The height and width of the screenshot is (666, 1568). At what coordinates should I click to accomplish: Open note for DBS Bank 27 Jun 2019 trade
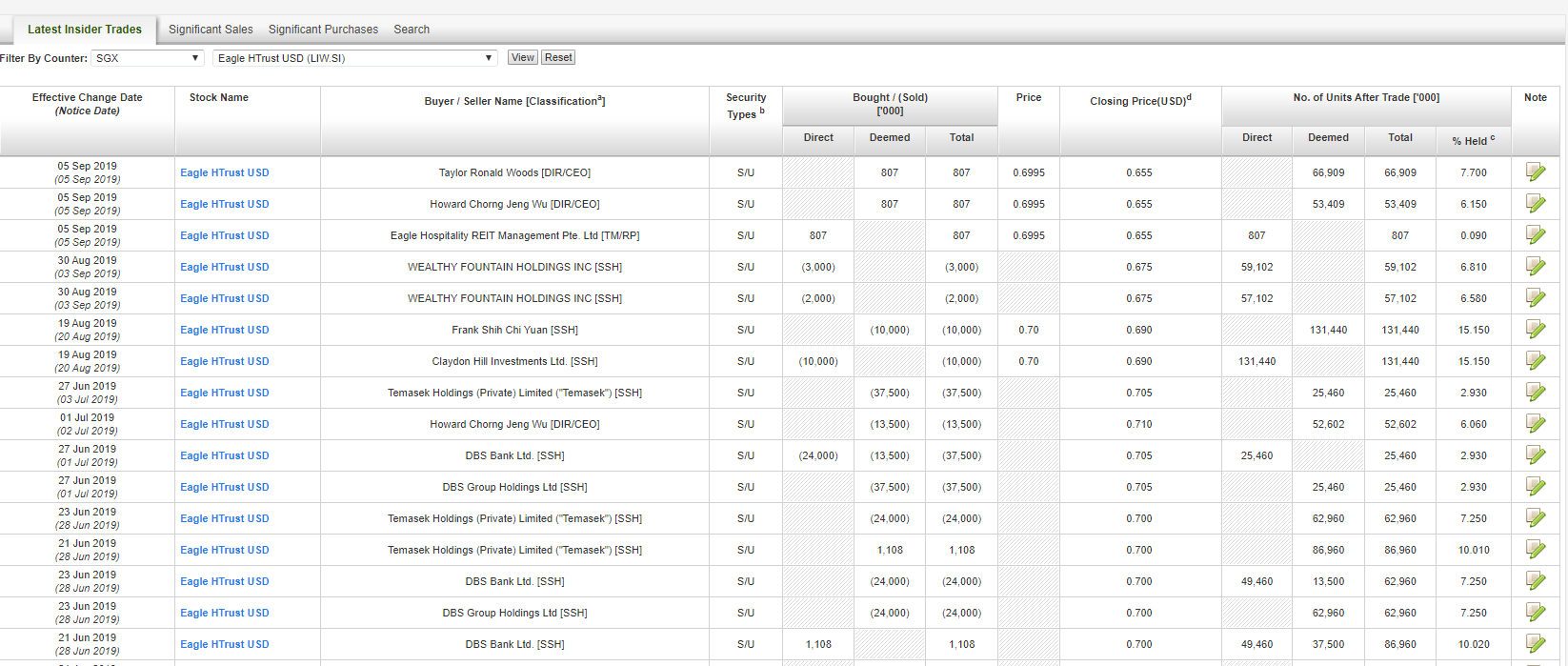click(1536, 455)
